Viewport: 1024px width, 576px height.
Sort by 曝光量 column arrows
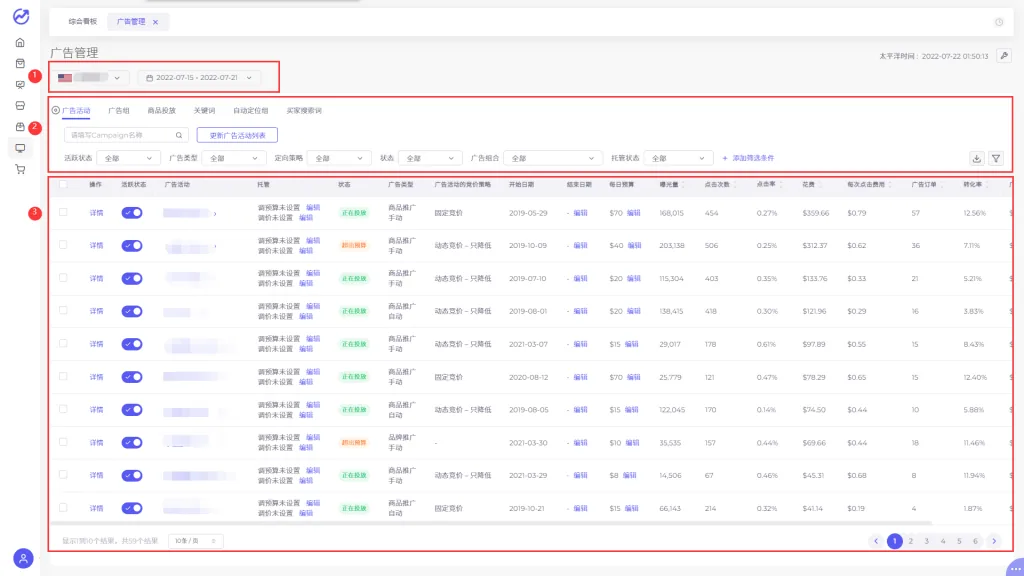(683, 185)
